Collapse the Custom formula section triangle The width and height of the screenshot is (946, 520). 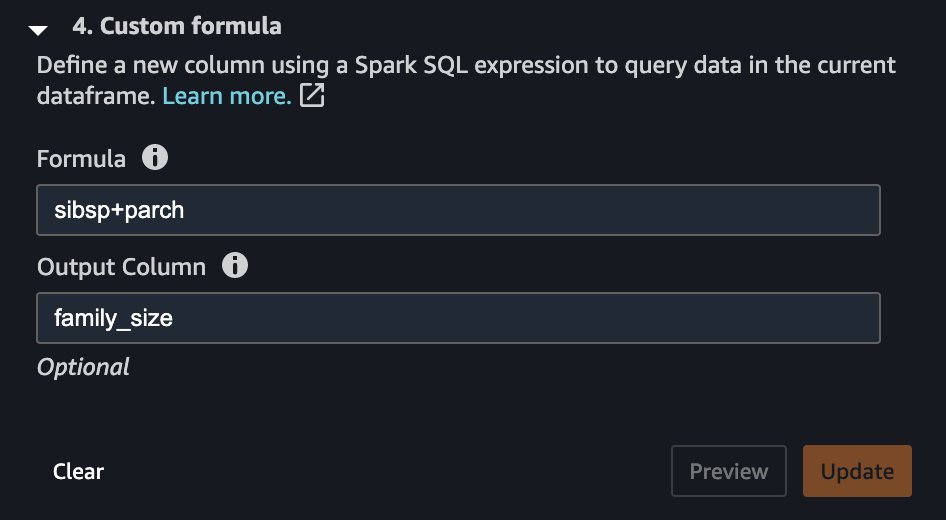pyautogui.click(x=38, y=30)
